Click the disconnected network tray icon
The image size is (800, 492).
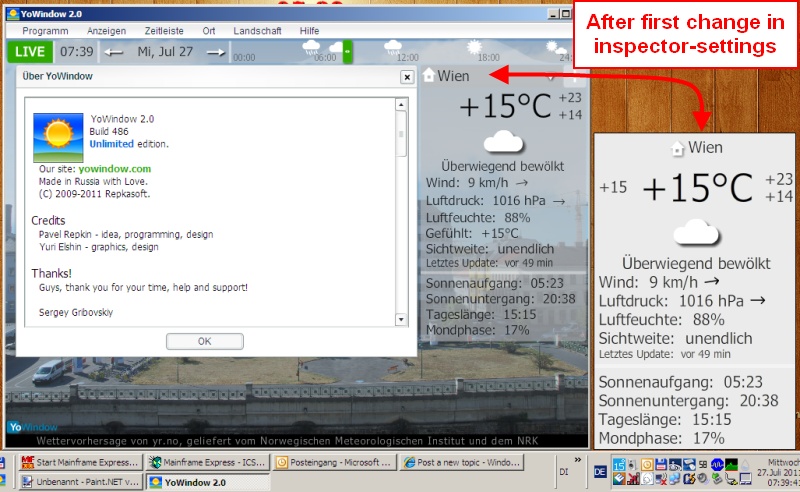(661, 479)
